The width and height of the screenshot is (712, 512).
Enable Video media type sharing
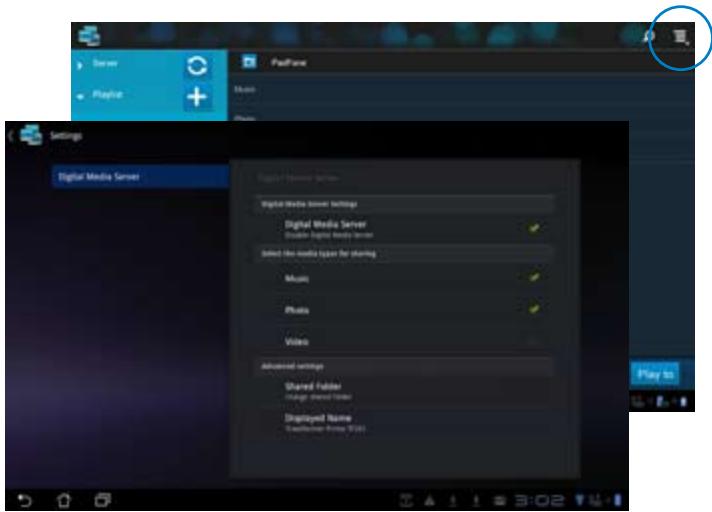coord(535,342)
